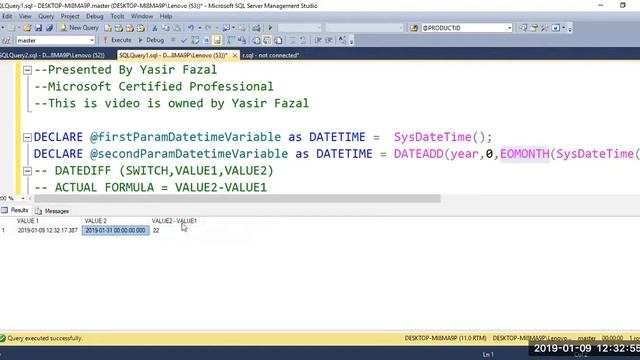Screen dimensions: 640x360
Task: Collapse the Presented By comment block
Action: [x=27, y=70]
